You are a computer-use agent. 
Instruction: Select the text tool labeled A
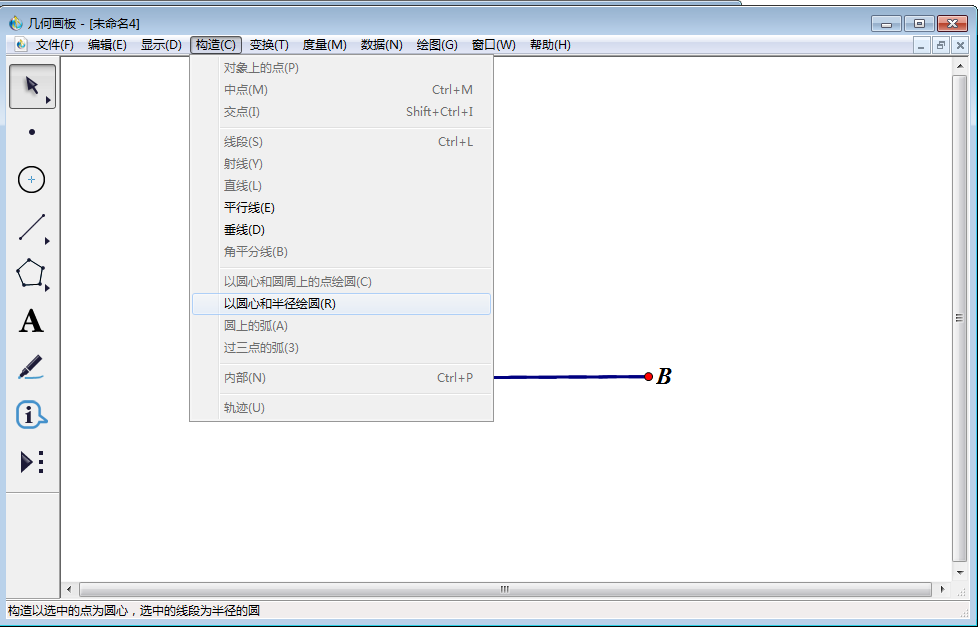click(31, 322)
